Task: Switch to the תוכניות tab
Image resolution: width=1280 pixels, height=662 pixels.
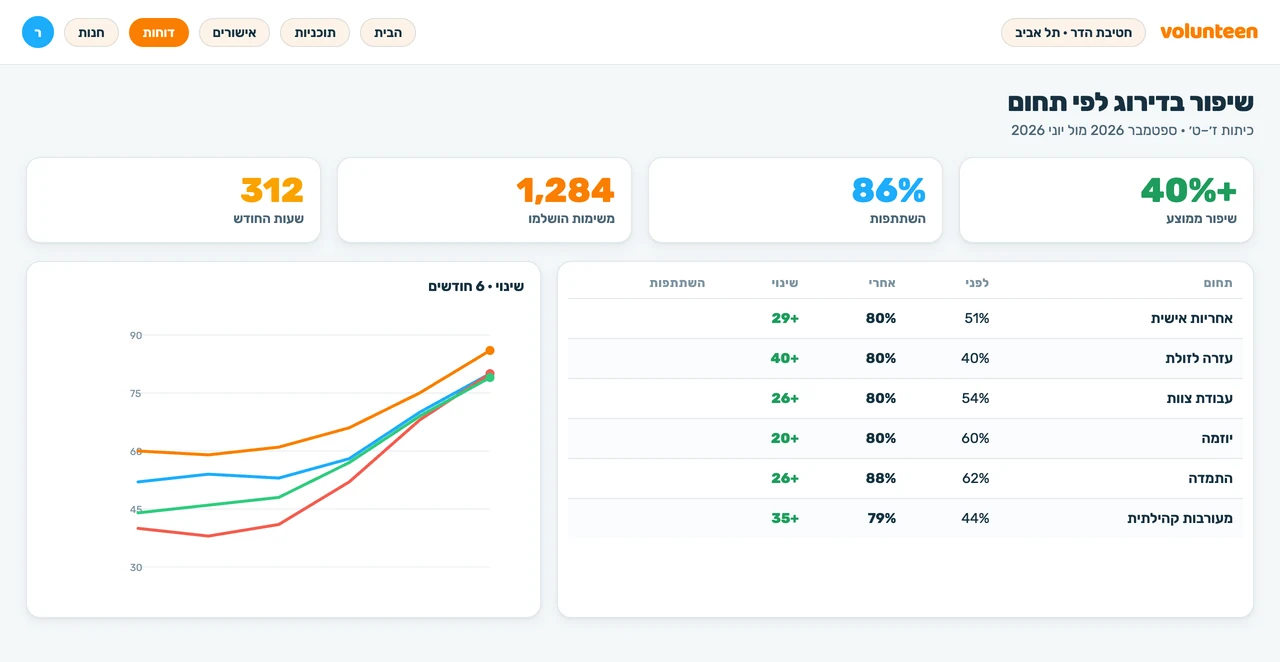Action: click(x=315, y=32)
